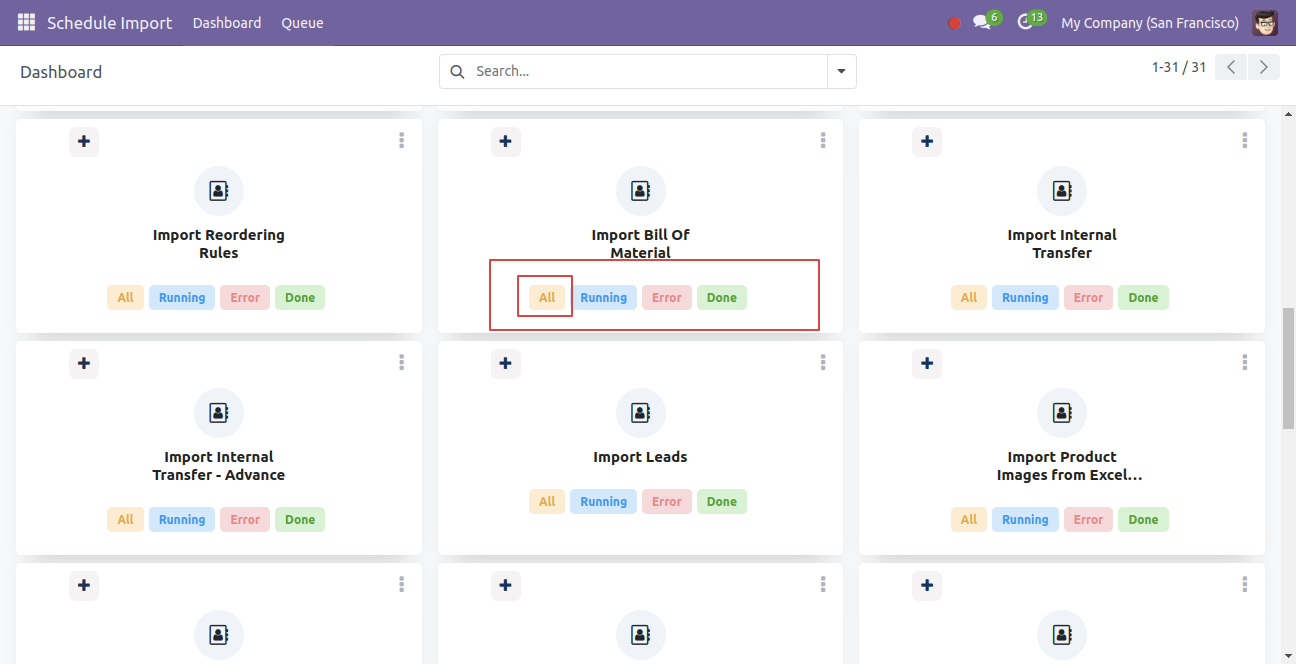The width and height of the screenshot is (1296, 664).
Task: Click contact book icon on Import Internal Transfer - Advance
Action: pos(218,413)
